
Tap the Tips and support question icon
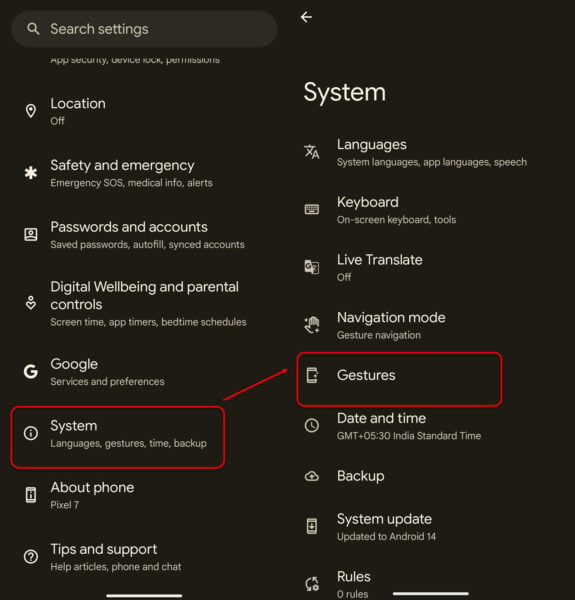pyautogui.click(x=31, y=556)
